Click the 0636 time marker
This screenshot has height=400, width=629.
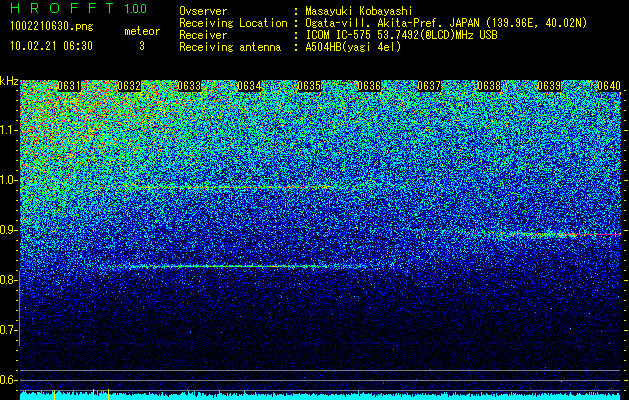tap(369, 86)
